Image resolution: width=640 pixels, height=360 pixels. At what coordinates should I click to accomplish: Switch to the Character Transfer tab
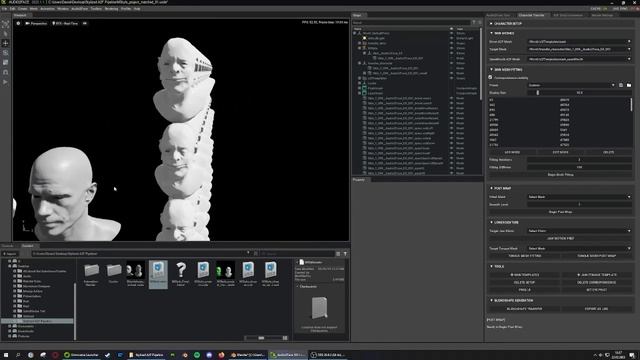[x=531, y=15]
